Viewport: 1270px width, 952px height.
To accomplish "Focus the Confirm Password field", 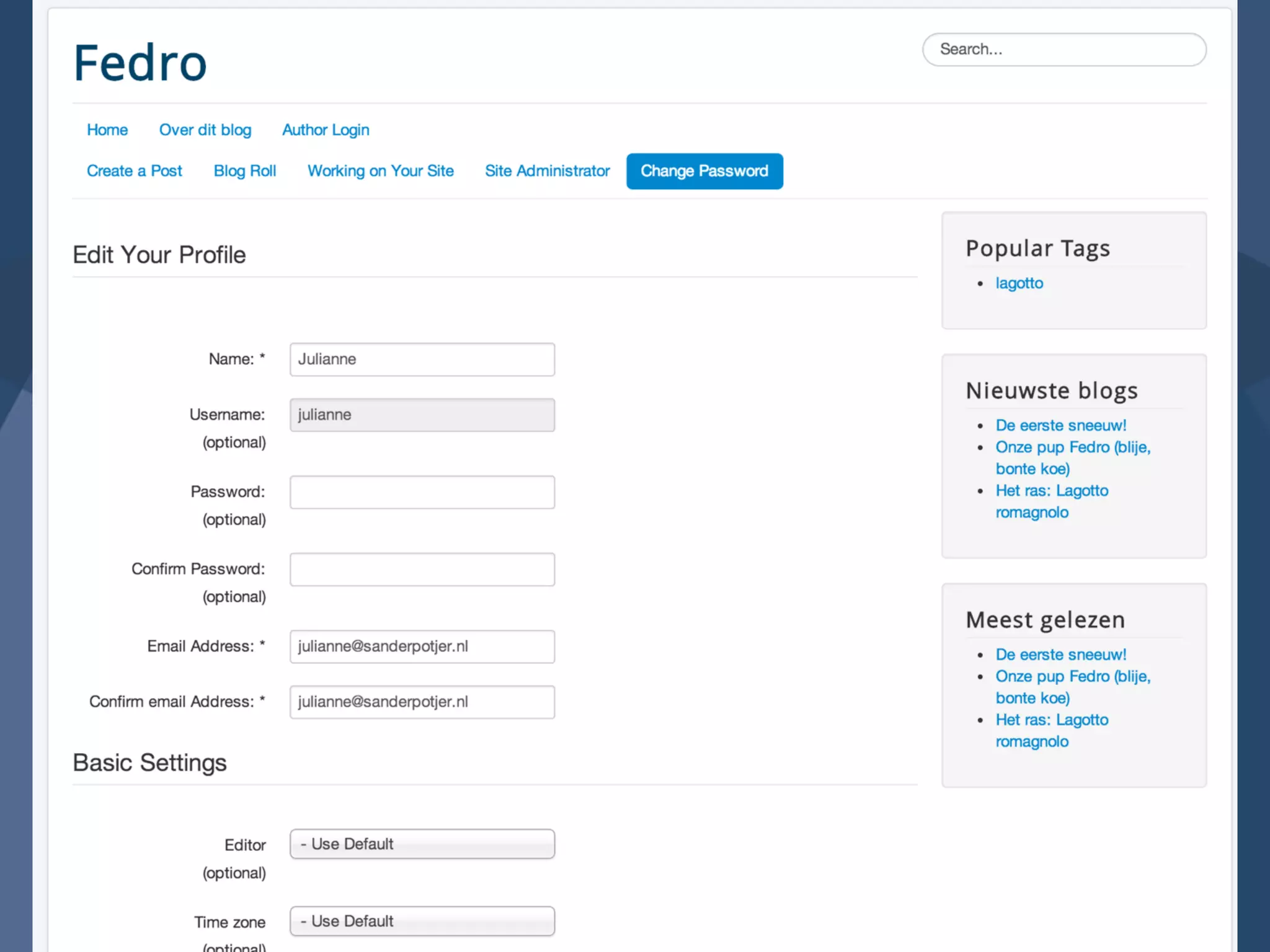I will tap(422, 570).
